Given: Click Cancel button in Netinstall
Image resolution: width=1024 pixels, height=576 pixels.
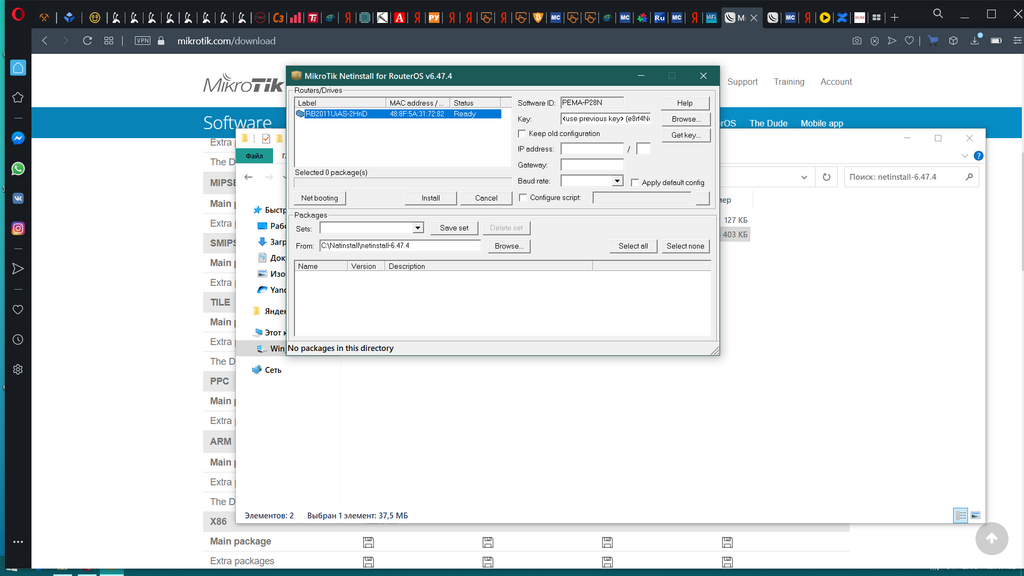Looking at the screenshot, I should [x=486, y=198].
